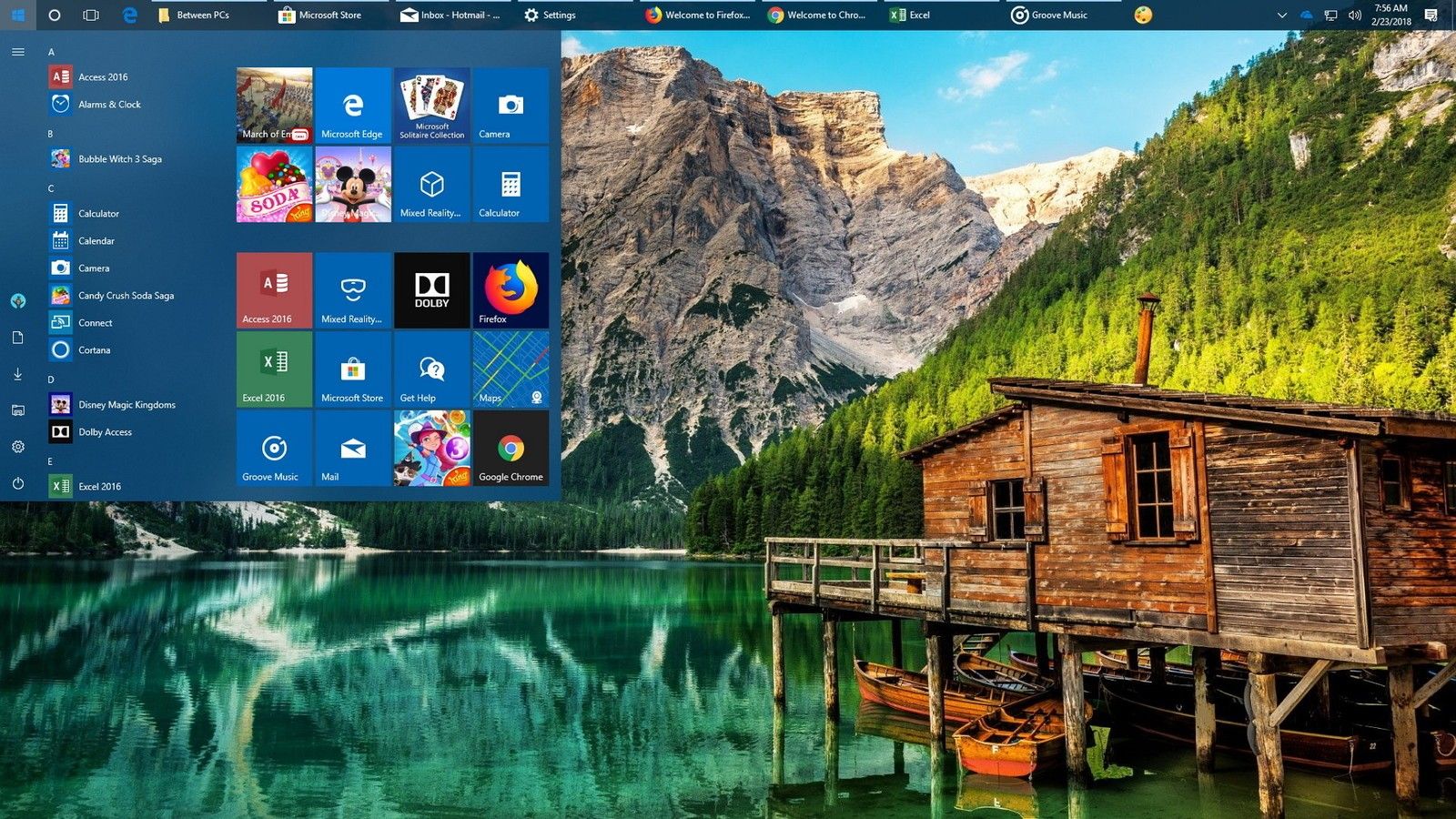Switch to the Inbox - Hotmail window
This screenshot has width=1456, height=819.
(x=450, y=15)
